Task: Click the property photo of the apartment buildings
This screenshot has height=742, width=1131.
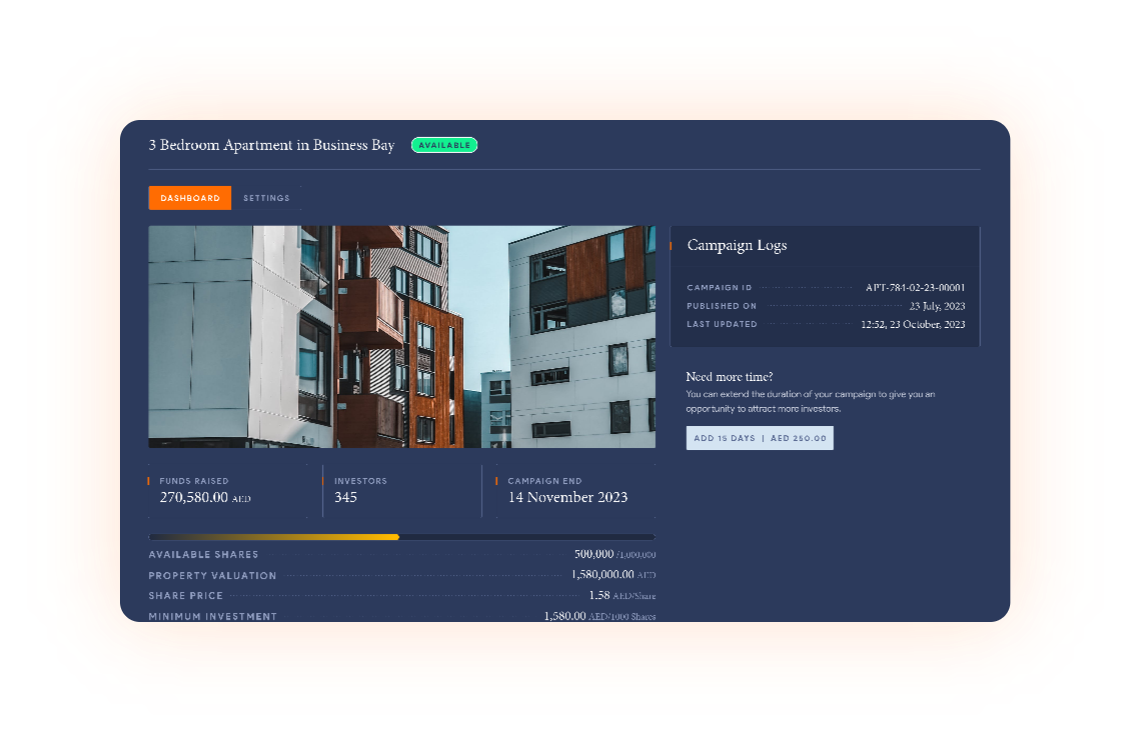Action: pyautogui.click(x=400, y=336)
